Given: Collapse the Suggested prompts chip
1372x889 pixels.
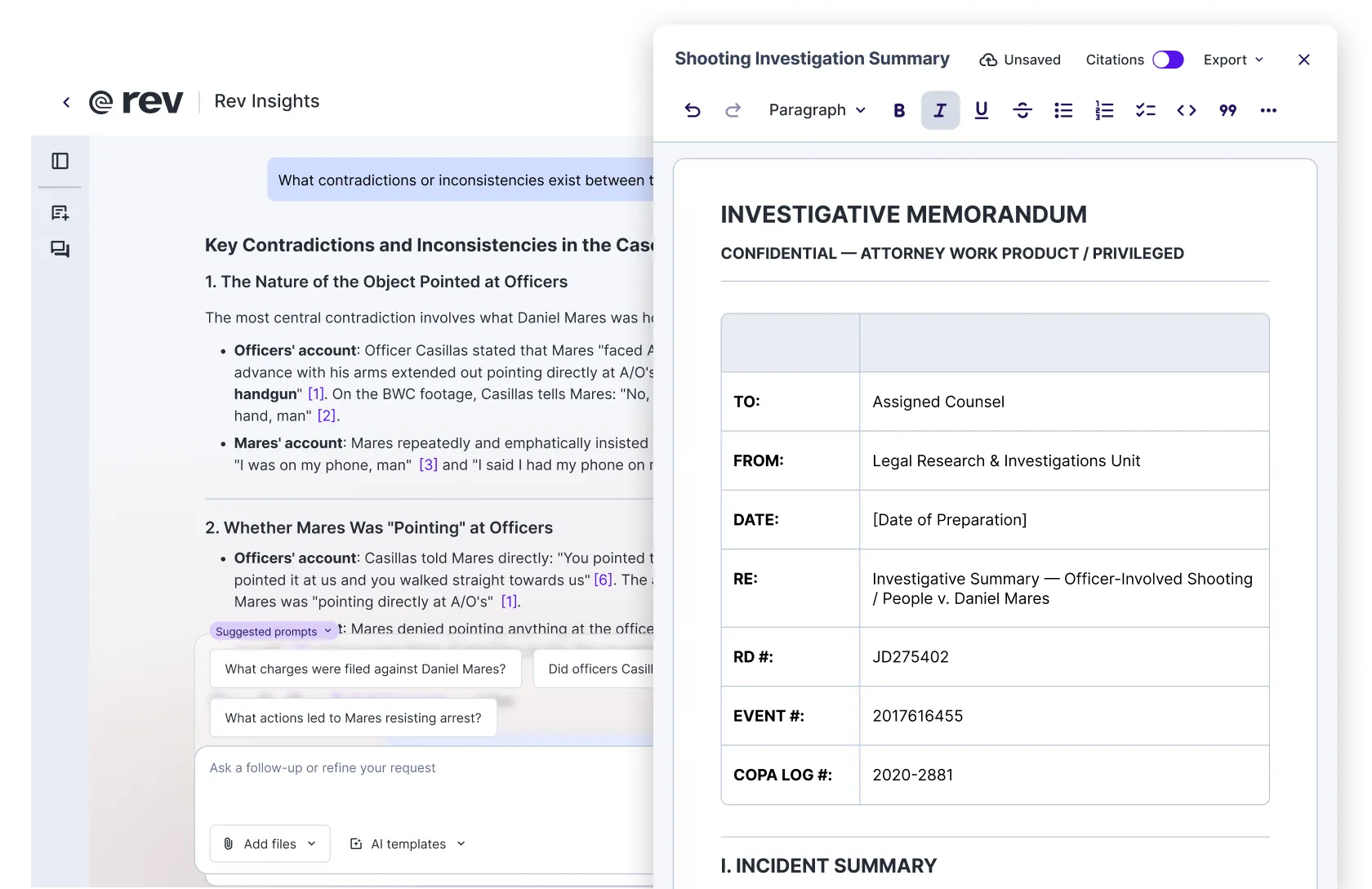Looking at the screenshot, I should pos(274,631).
